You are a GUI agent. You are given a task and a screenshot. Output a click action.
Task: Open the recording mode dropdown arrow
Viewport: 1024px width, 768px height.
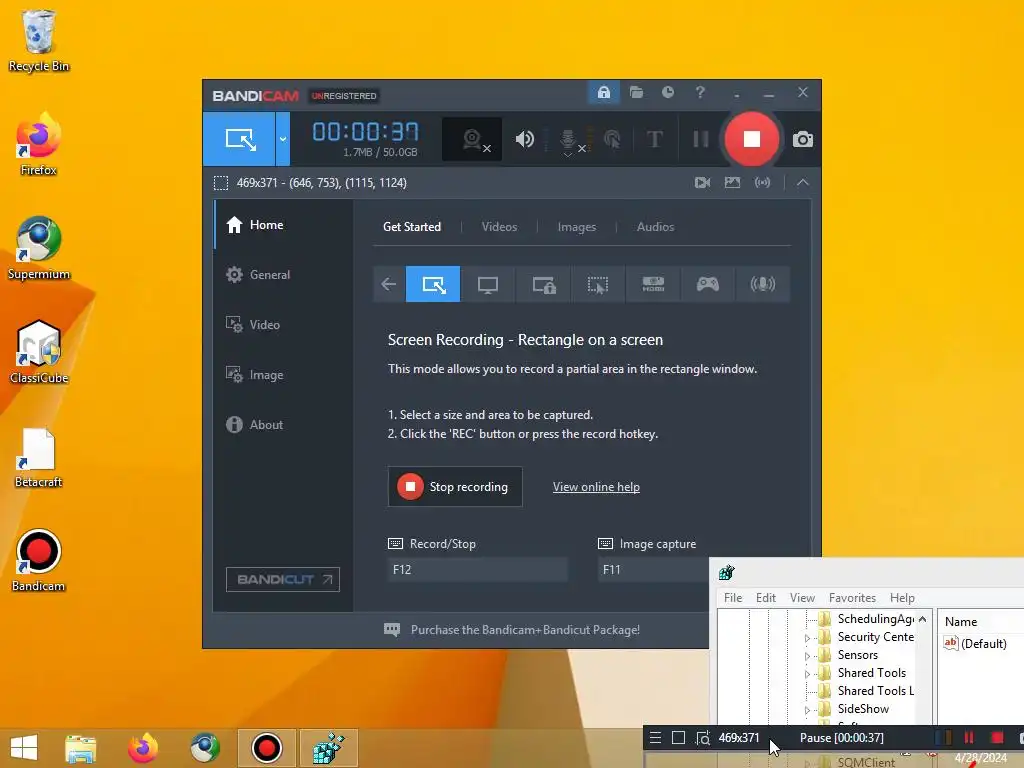pos(283,138)
